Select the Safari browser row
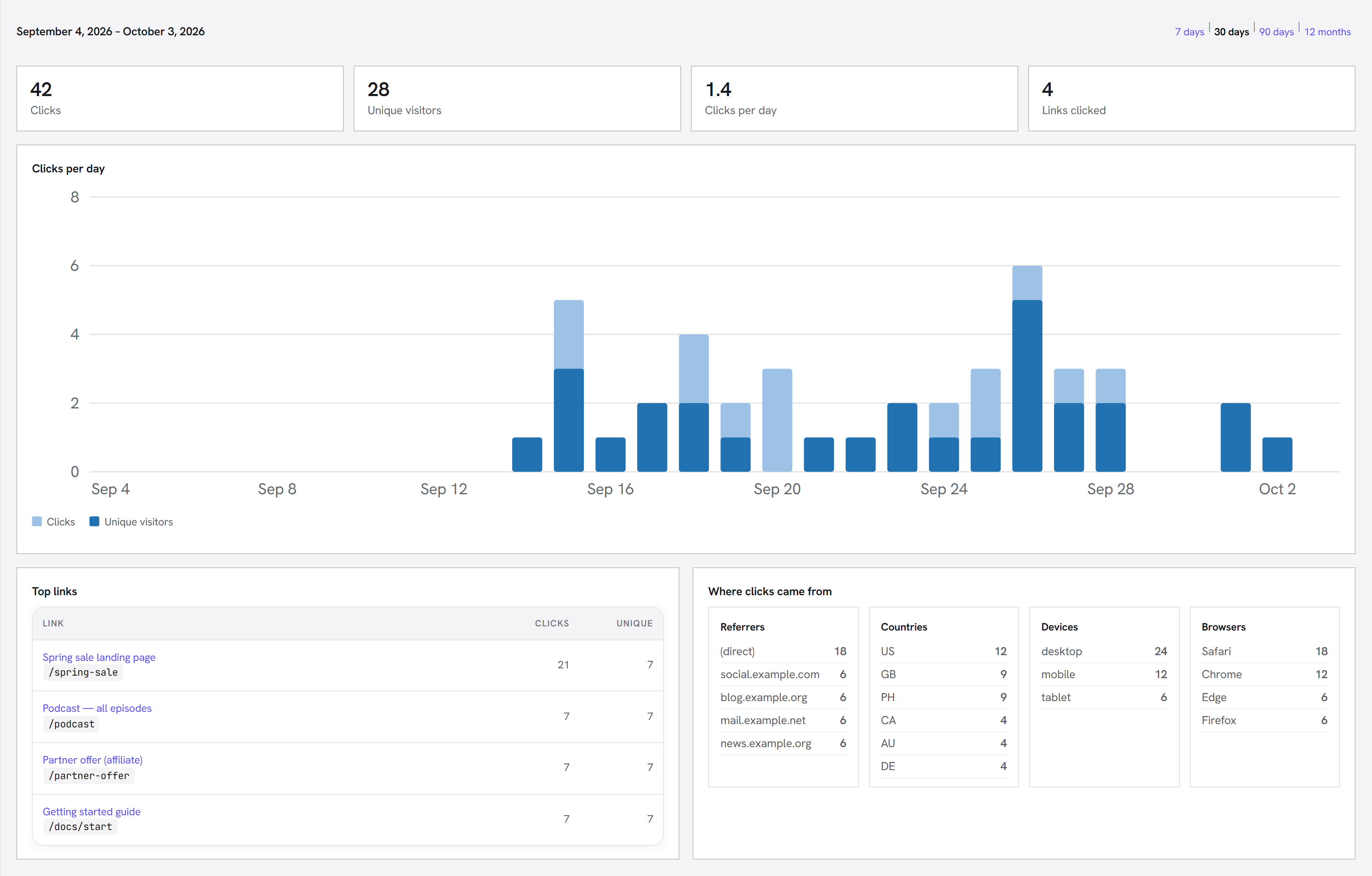 click(1265, 651)
